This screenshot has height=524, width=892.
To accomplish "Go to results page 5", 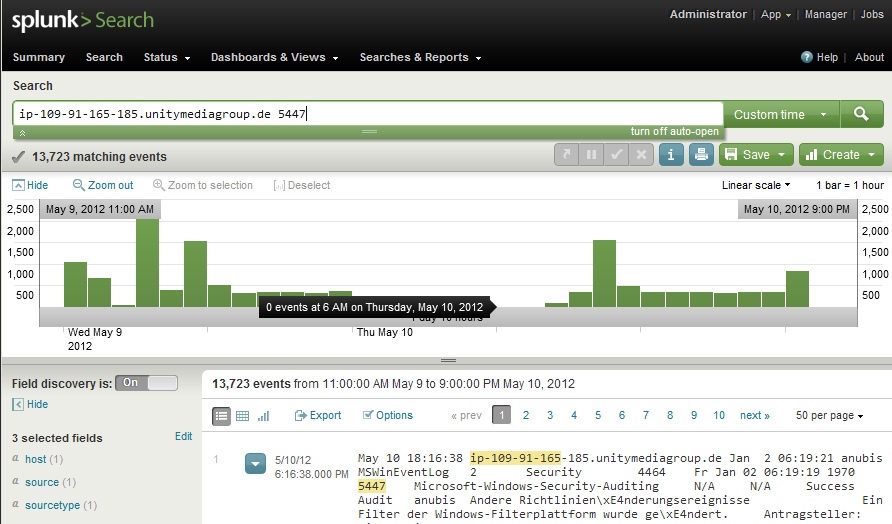I will coord(598,415).
